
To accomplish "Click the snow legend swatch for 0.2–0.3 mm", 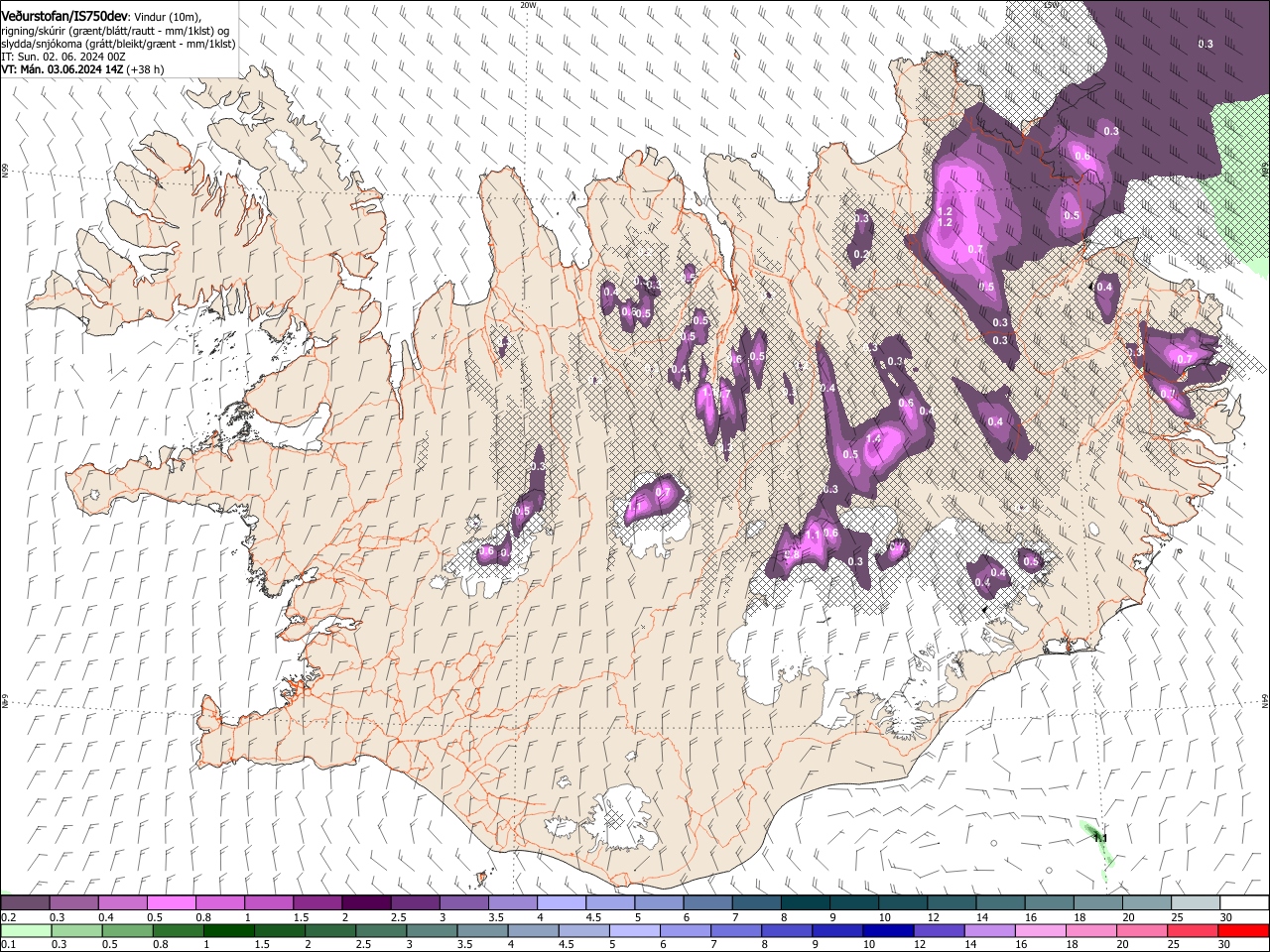I will tap(26, 902).
